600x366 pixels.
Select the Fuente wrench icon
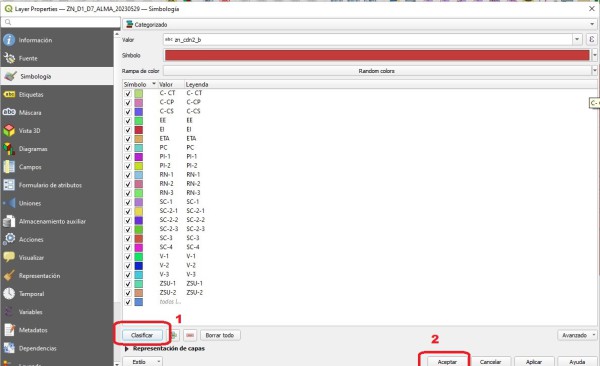[9, 58]
